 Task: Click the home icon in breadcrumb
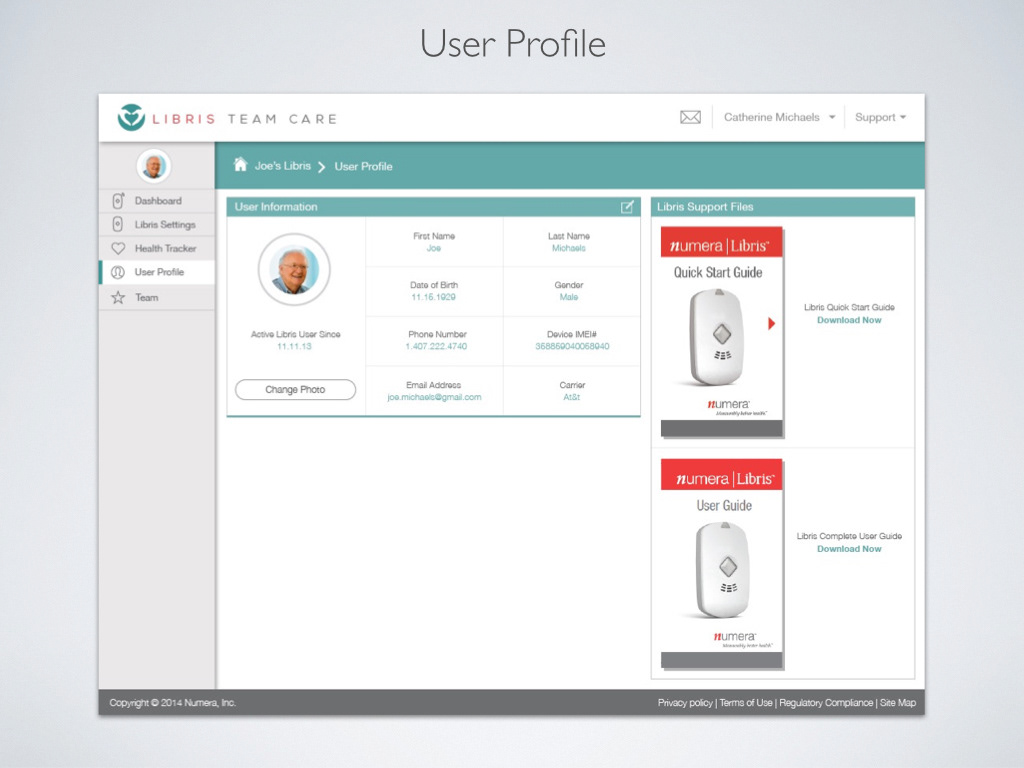click(x=240, y=165)
